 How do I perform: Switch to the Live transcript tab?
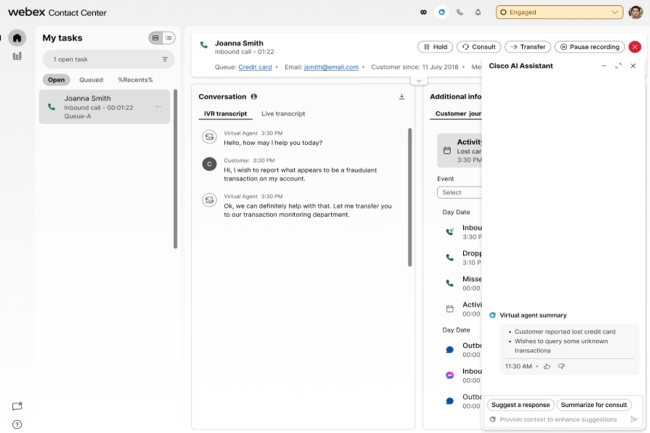(283, 114)
